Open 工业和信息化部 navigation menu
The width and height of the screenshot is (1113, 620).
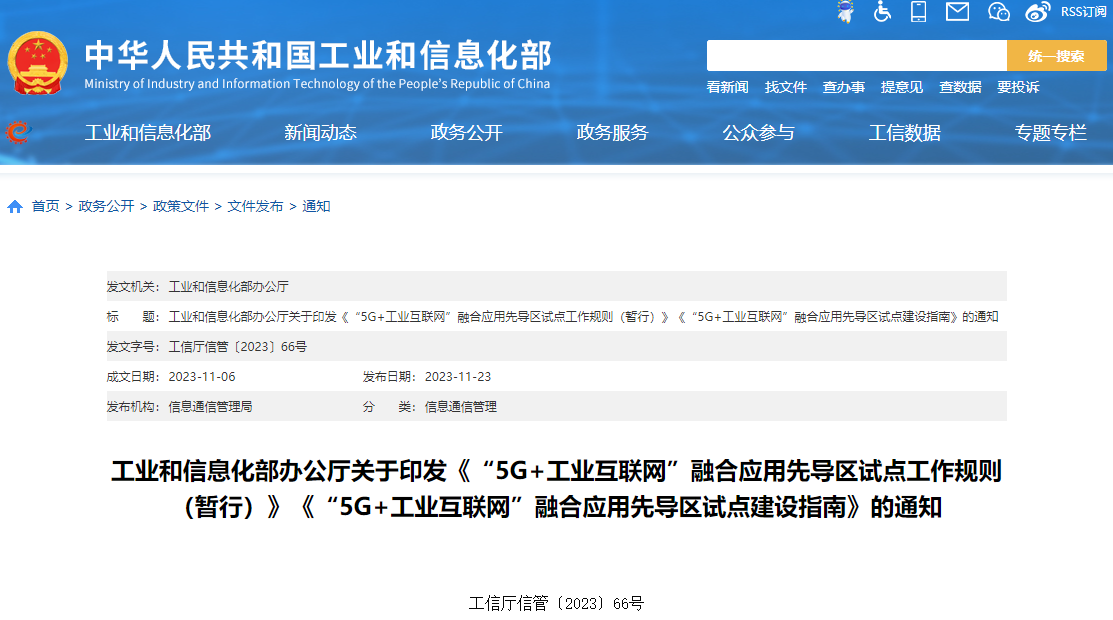click(148, 133)
